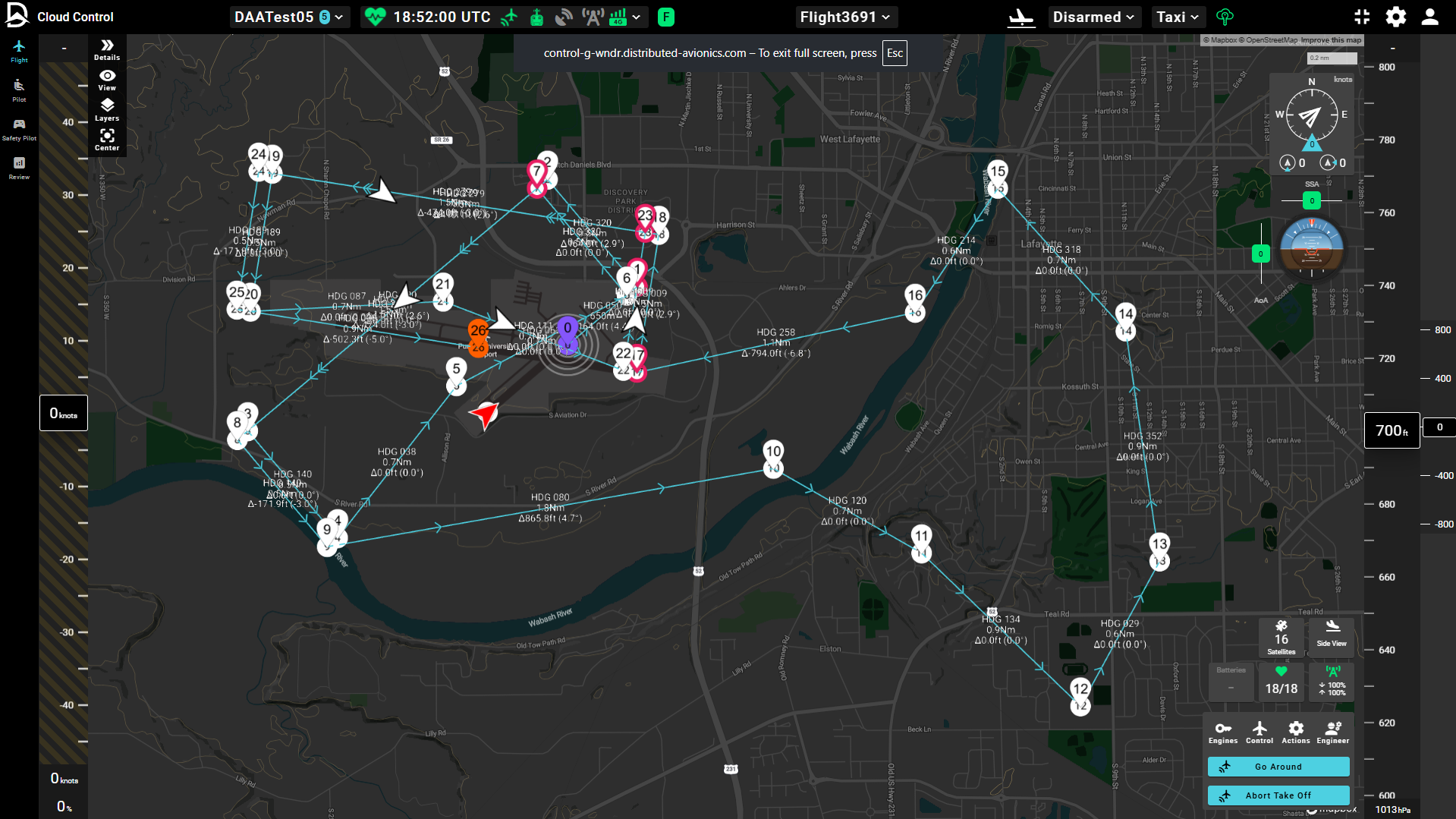Screen dimensions: 1456x819
Task: Switch to the Pilot sidebar tab
Action: 19,90
